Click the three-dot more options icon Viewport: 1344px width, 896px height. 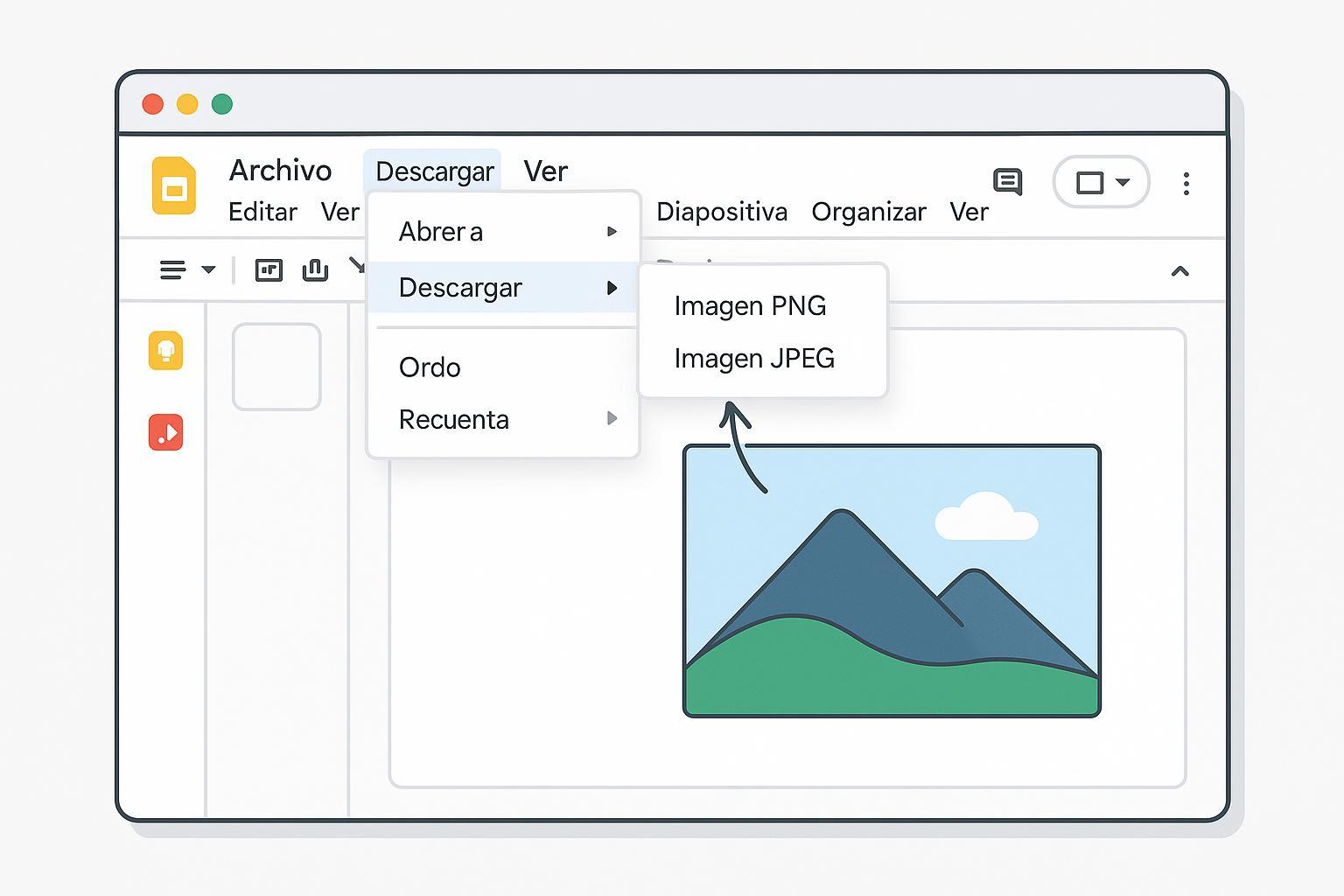coord(1186,184)
